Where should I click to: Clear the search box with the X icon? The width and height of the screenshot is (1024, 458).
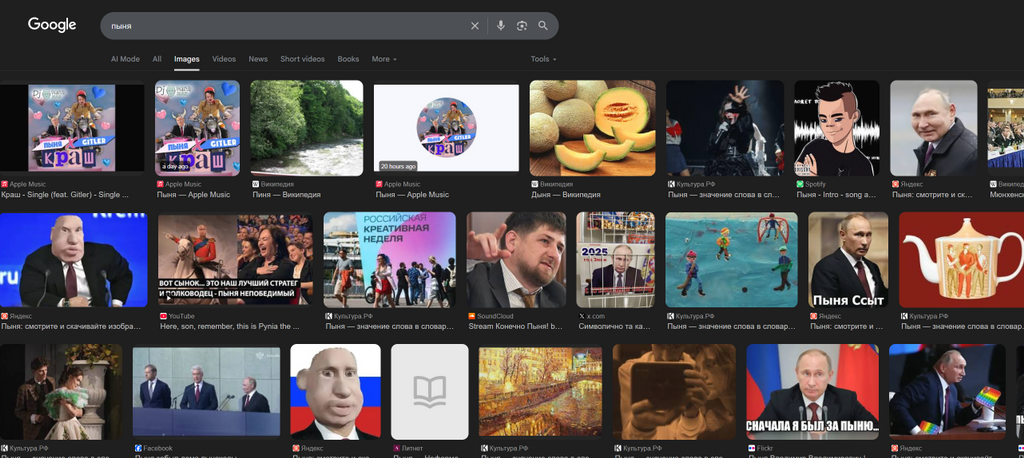coord(475,25)
